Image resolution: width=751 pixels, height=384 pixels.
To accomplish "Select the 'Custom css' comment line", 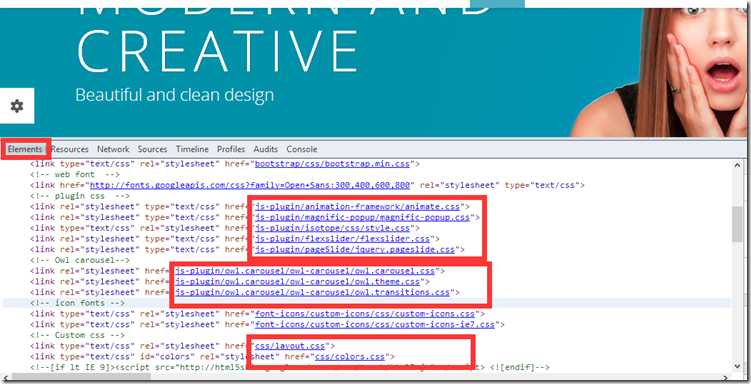I will pos(77,335).
